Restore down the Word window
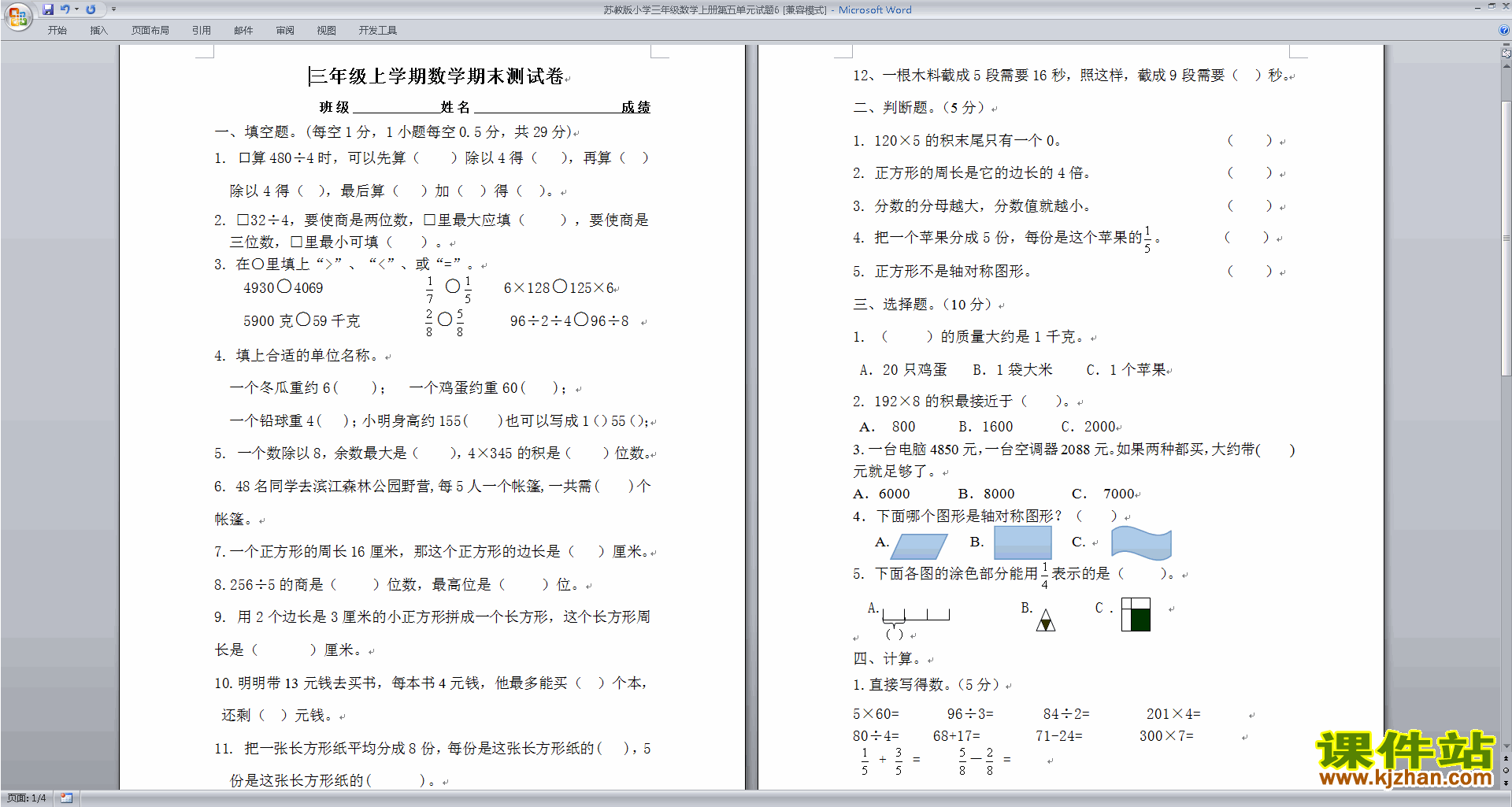Screen dimensions: 1512x807 (x=1492, y=6)
